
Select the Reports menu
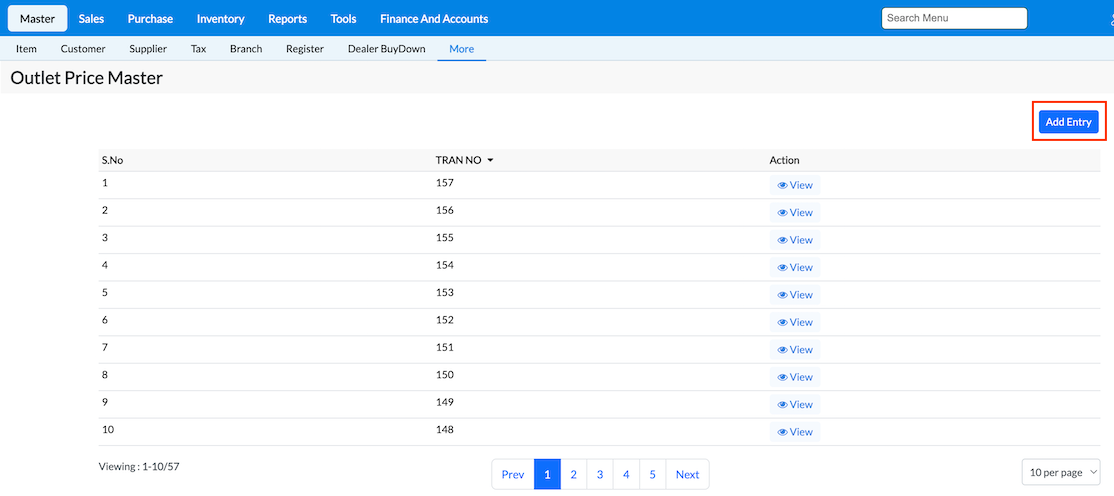(x=287, y=19)
